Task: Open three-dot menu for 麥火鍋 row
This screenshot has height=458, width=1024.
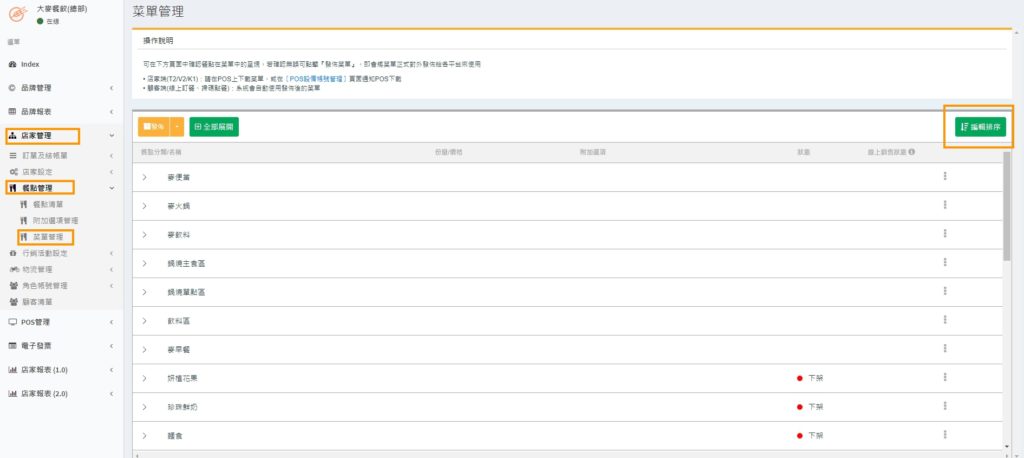Action: pos(944,206)
